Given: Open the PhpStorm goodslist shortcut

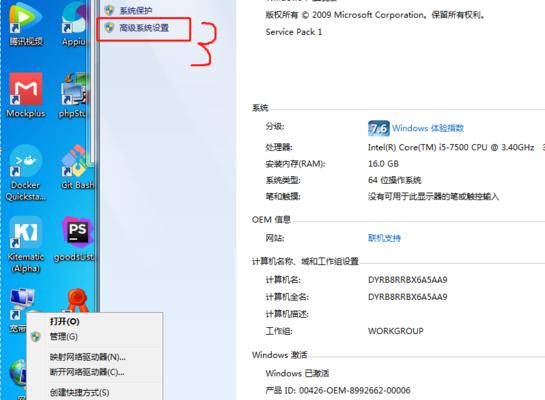Looking at the screenshot, I should point(74,239).
